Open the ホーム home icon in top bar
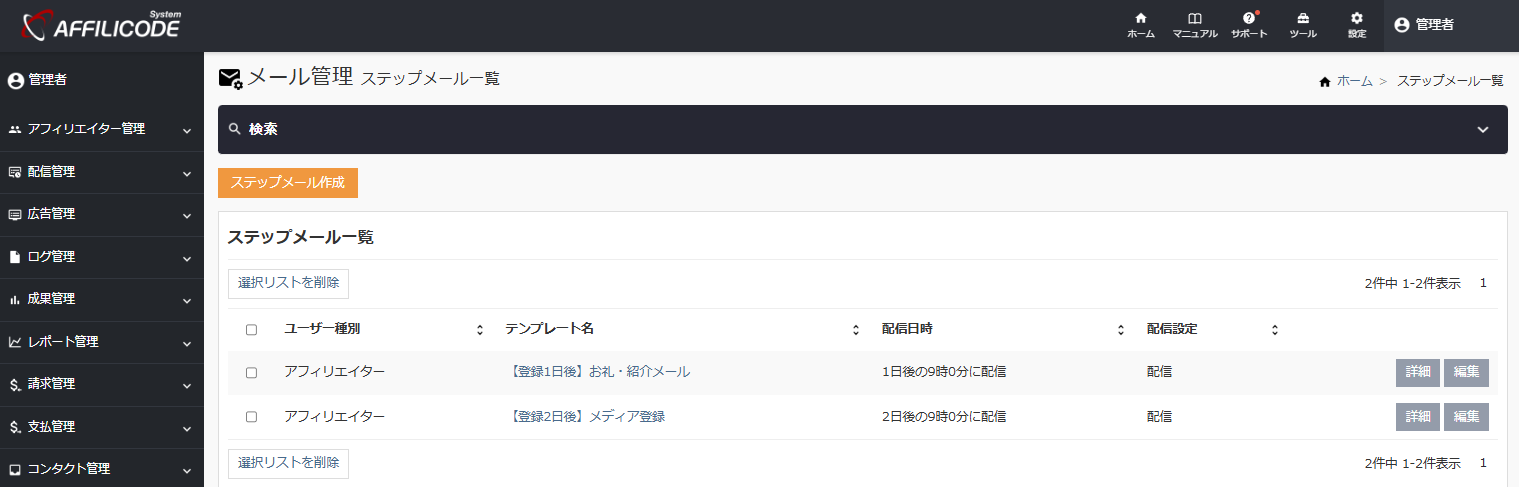 click(x=1141, y=18)
